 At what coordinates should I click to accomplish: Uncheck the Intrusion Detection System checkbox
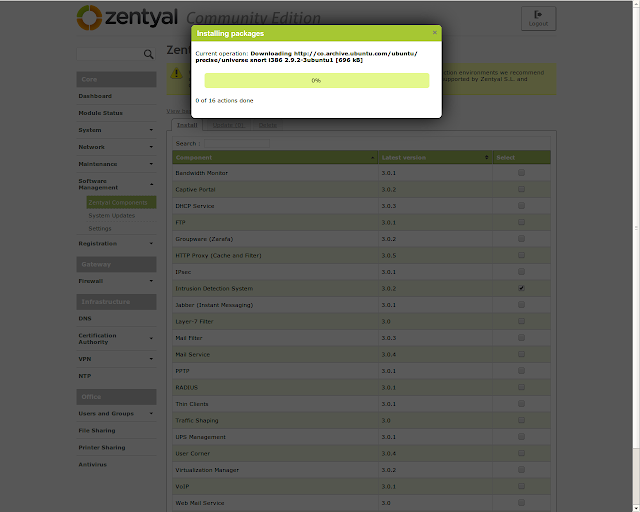[521, 288]
